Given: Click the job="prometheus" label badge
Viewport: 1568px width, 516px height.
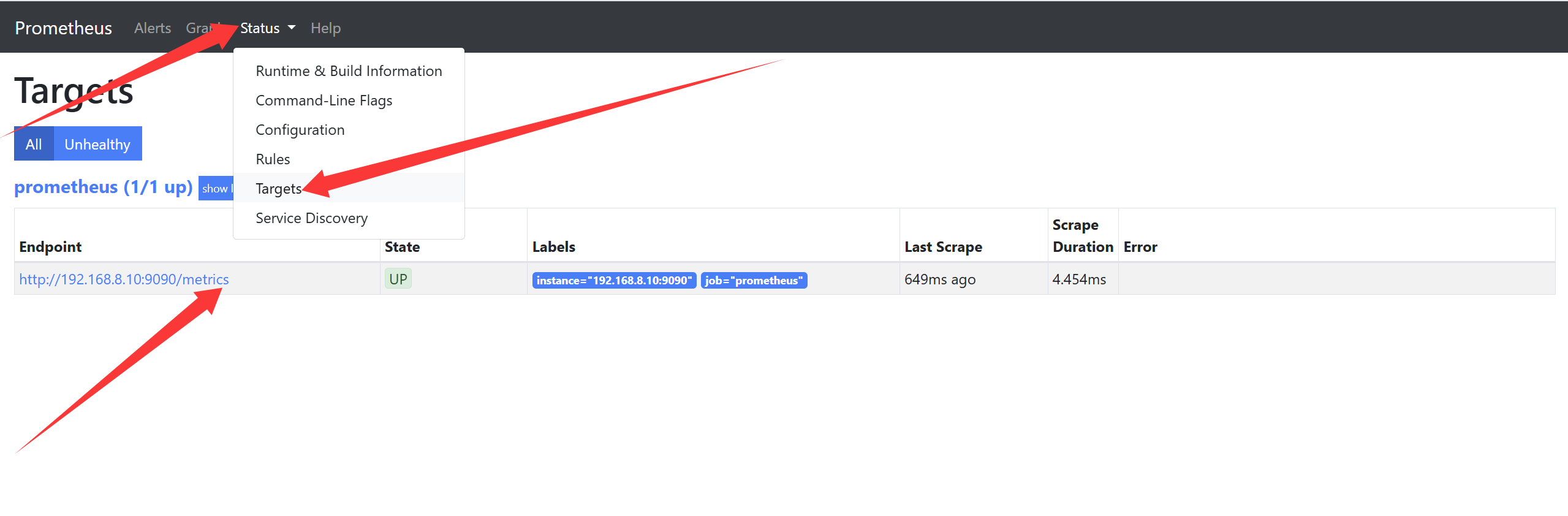Looking at the screenshot, I should [x=754, y=281].
